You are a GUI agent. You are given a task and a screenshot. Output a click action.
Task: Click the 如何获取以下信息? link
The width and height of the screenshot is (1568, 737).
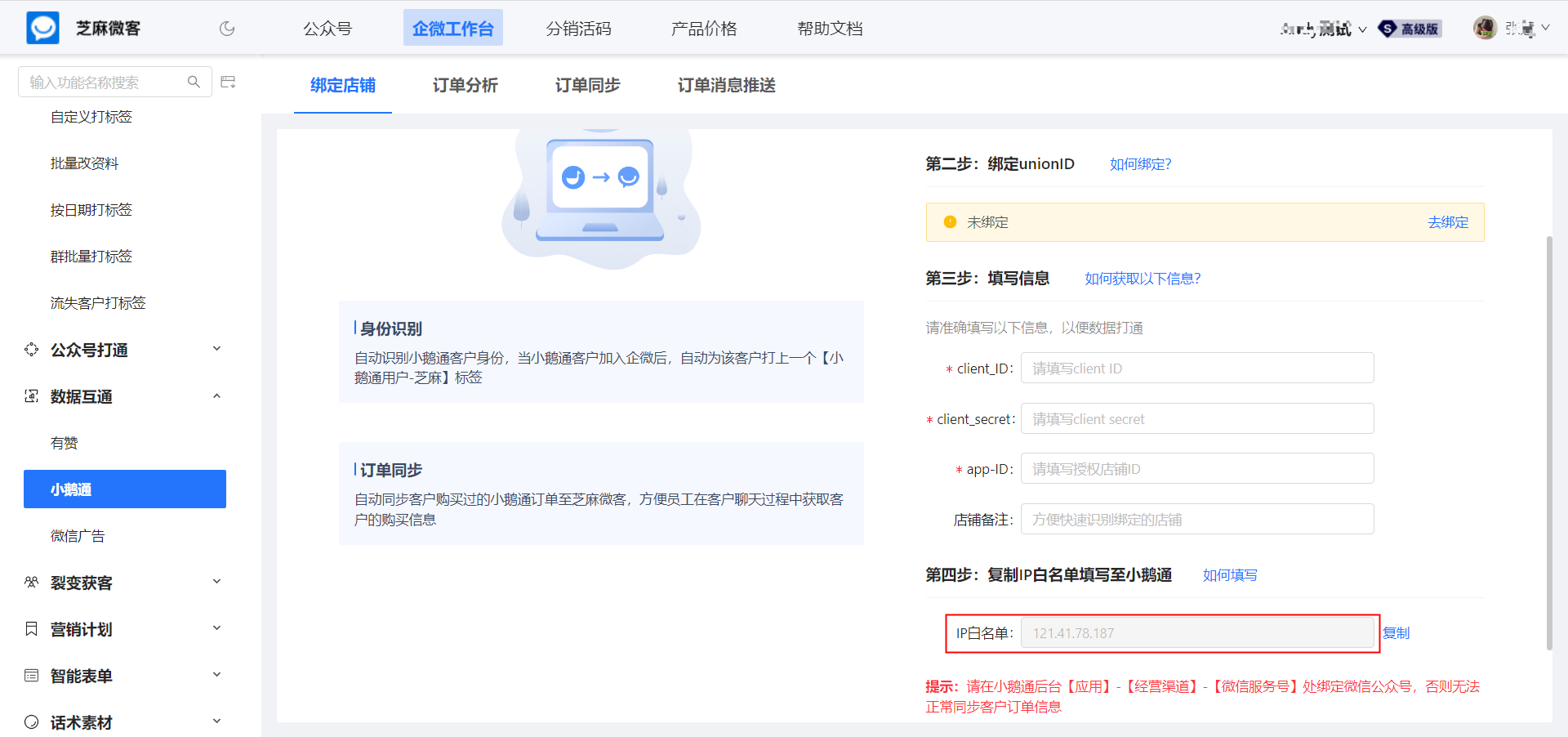click(1143, 279)
